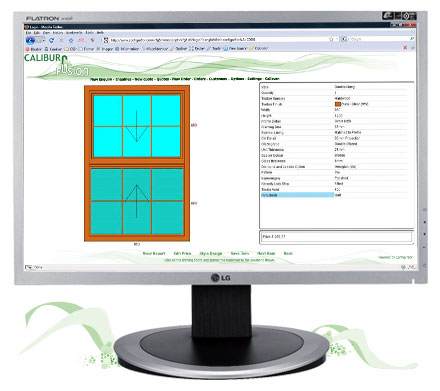Viewport: 440px width, 391px height.
Task: Click the orange Timber Finish colour swatch
Action: click(337, 104)
